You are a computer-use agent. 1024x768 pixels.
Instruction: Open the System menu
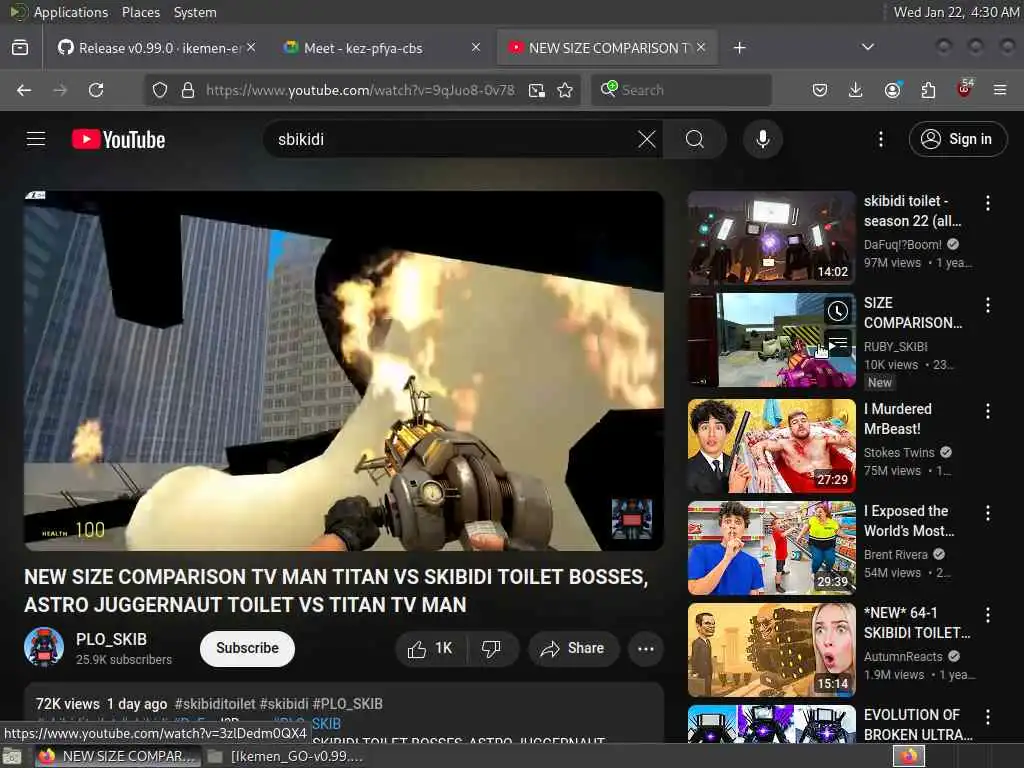click(195, 12)
